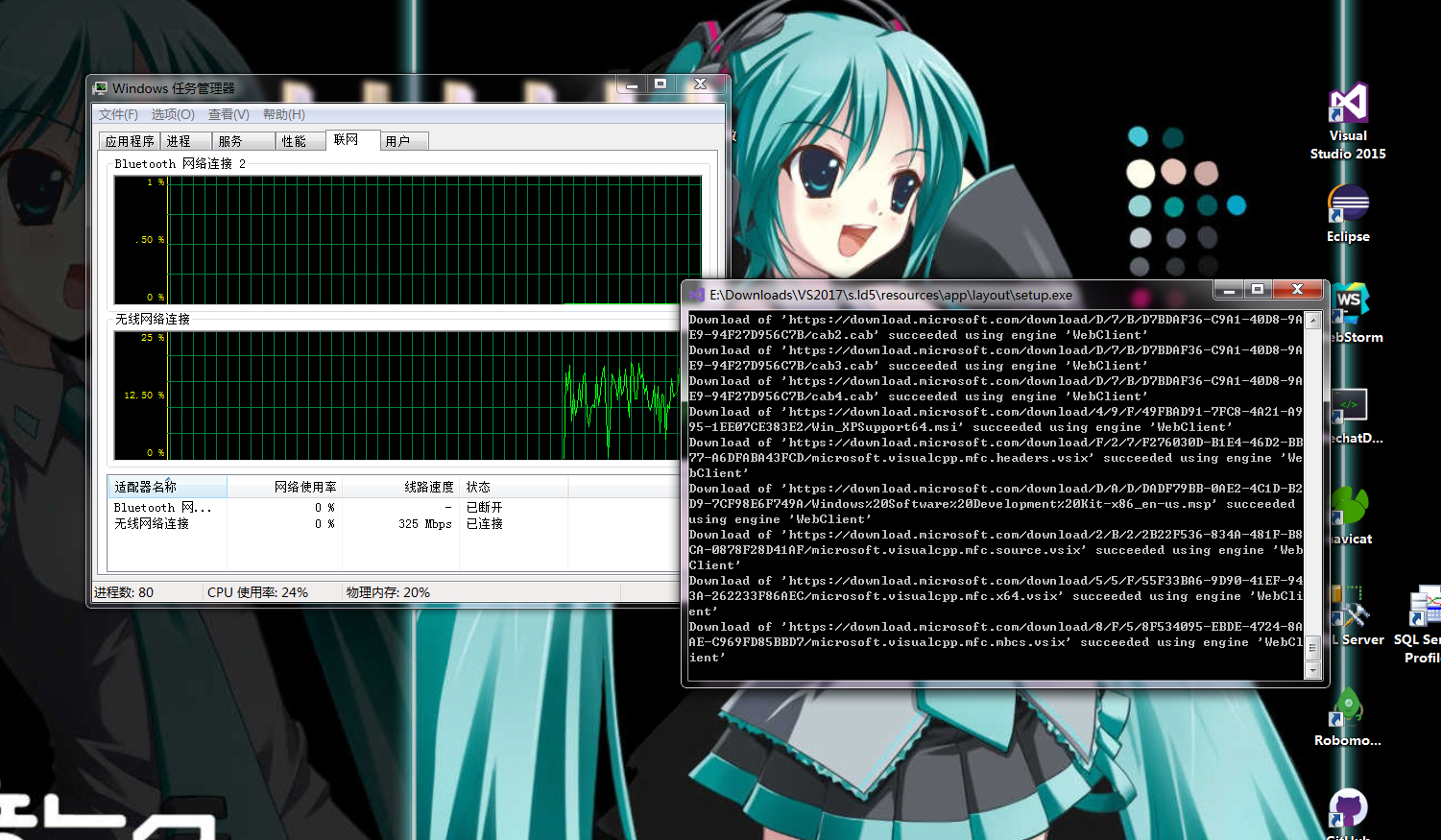Click the cab4.cab text in the console
This screenshot has height=840, width=1441.
tap(842, 396)
